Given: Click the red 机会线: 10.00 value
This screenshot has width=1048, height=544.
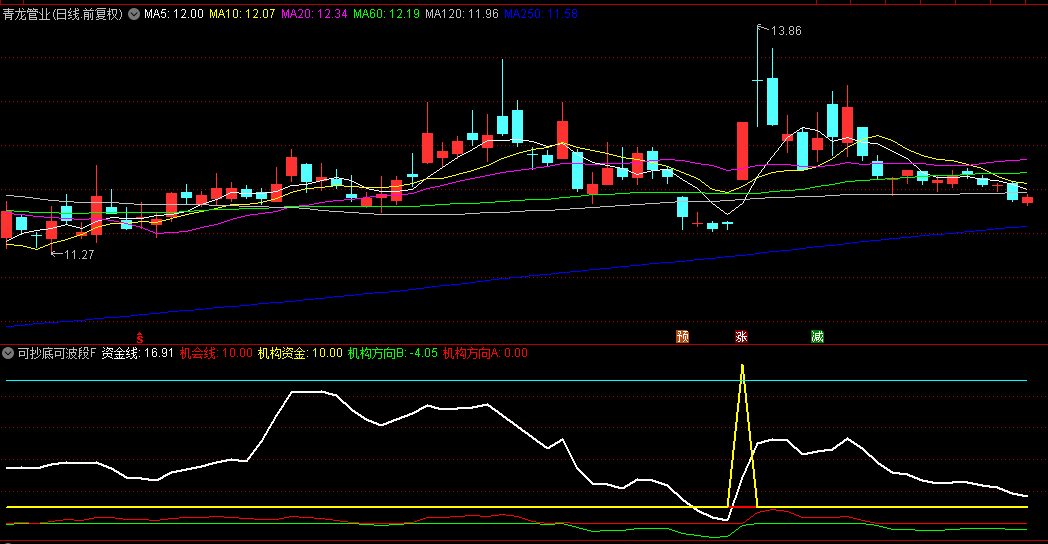Looking at the screenshot, I should coord(217,353).
